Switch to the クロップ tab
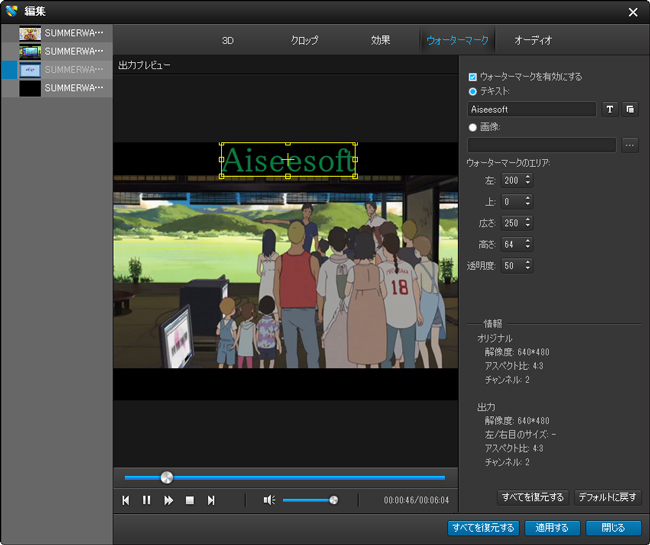Screen dimensions: 650x545 point(304,40)
